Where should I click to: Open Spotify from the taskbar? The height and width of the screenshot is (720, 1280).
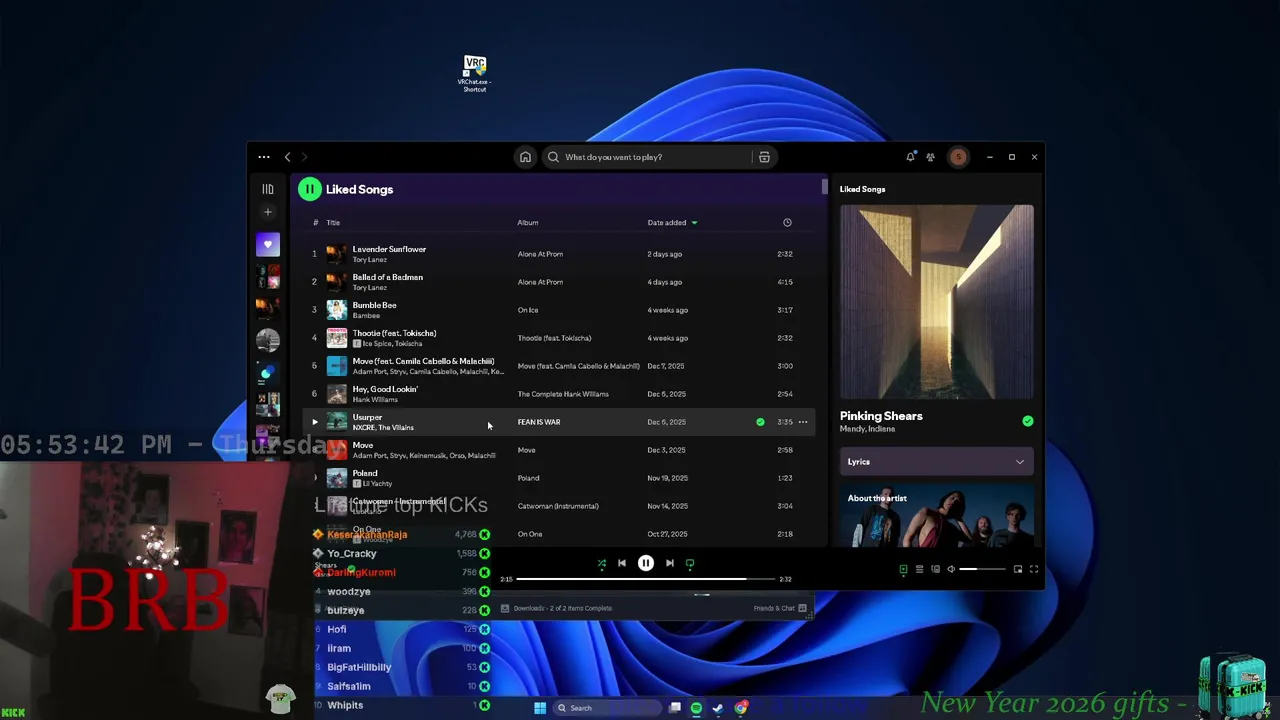(696, 708)
